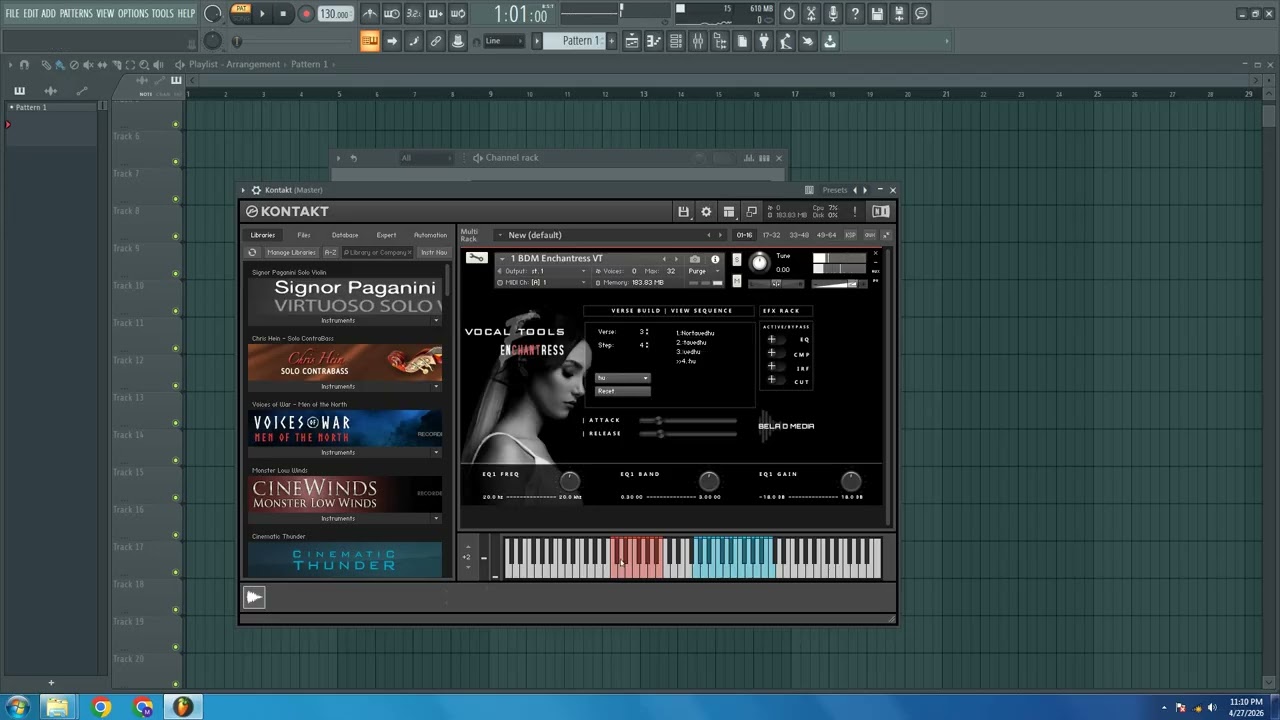Open Chris Hein Solo ContraBass Instruments dropdown
Image resolution: width=1280 pixels, height=720 pixels.
pos(436,386)
